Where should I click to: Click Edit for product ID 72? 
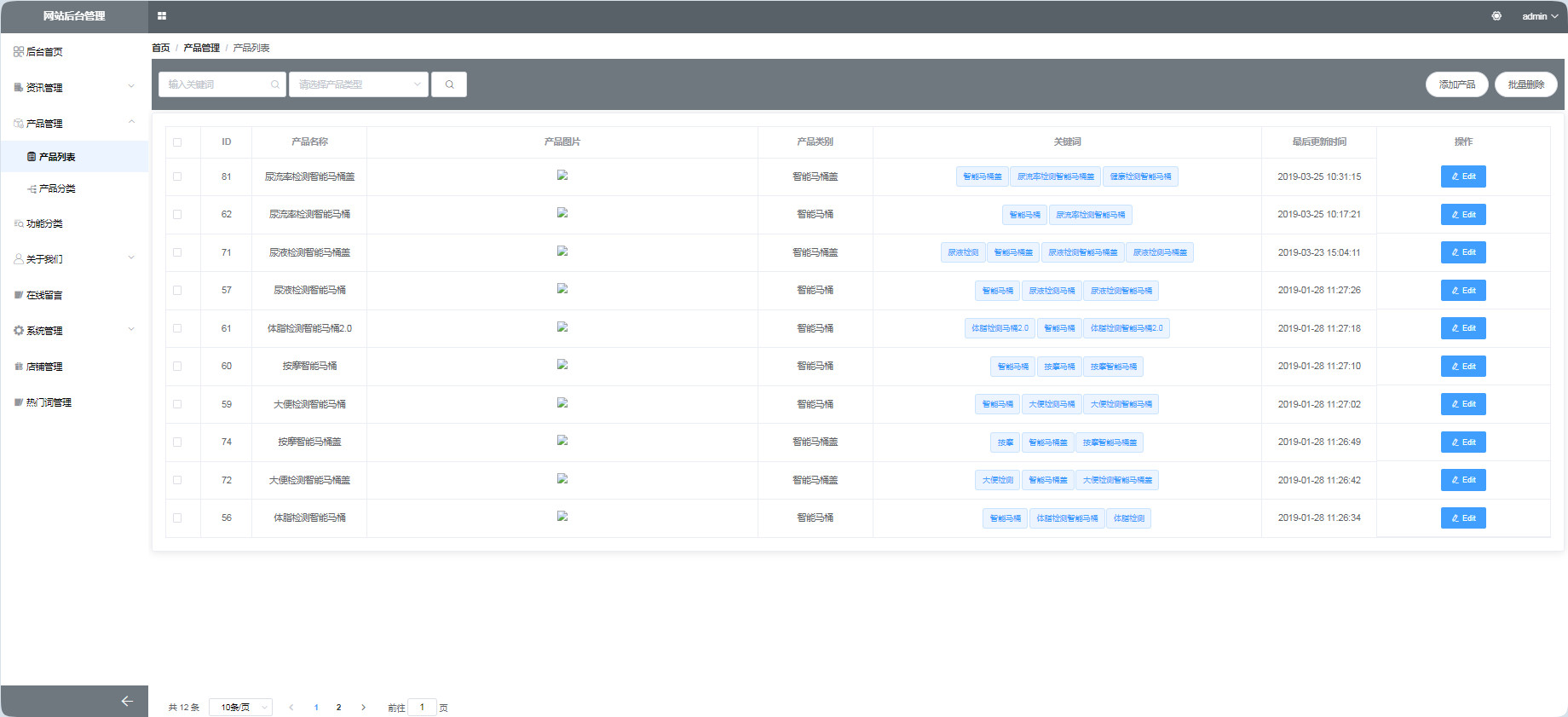pos(1463,480)
